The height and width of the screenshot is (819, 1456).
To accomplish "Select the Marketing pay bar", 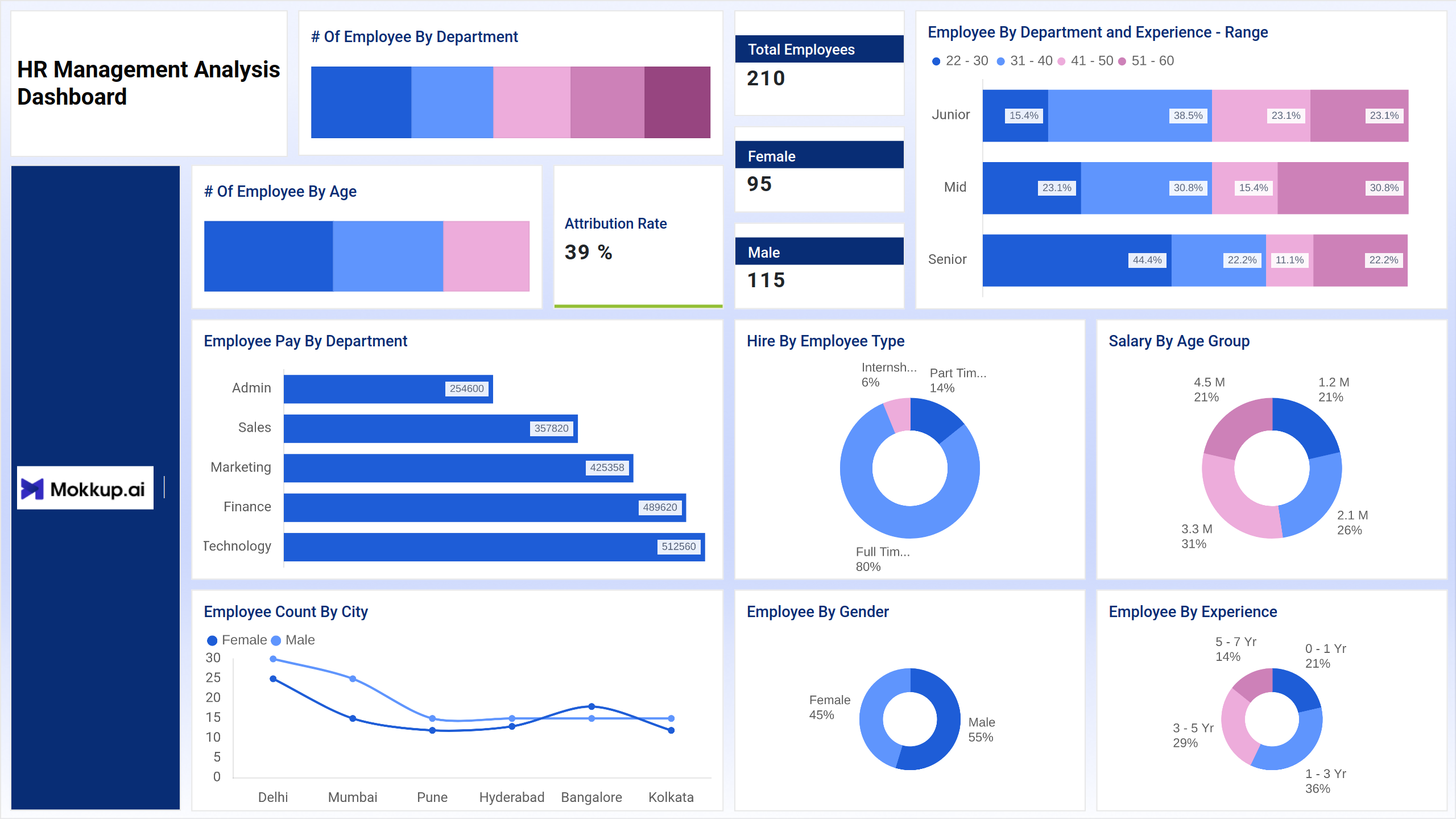I will 458,468.
